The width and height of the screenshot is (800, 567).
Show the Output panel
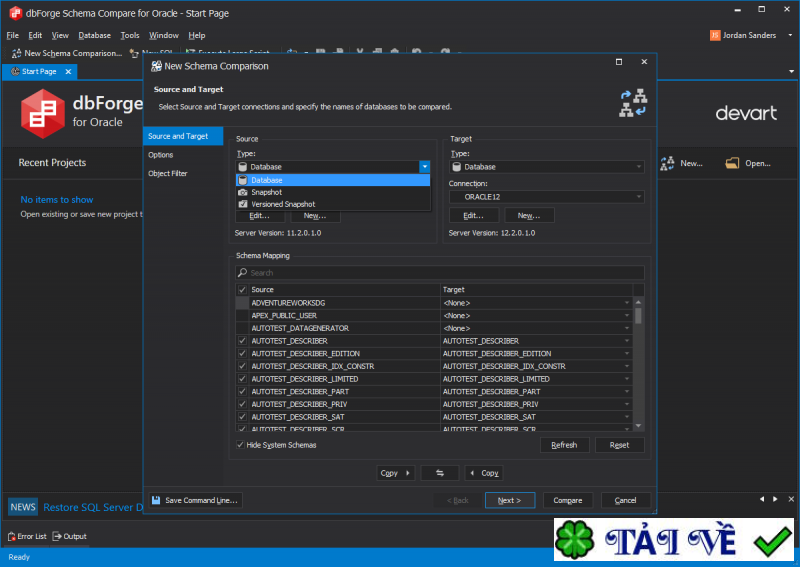click(x=69, y=536)
